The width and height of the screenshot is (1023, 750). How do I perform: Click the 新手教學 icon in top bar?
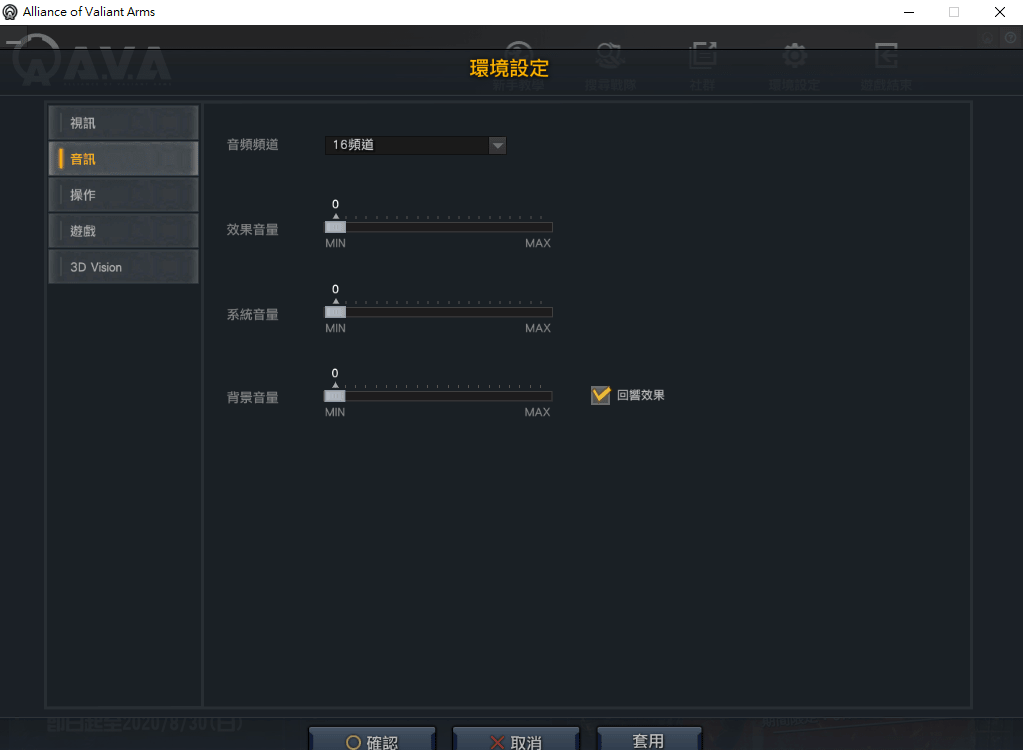518,58
